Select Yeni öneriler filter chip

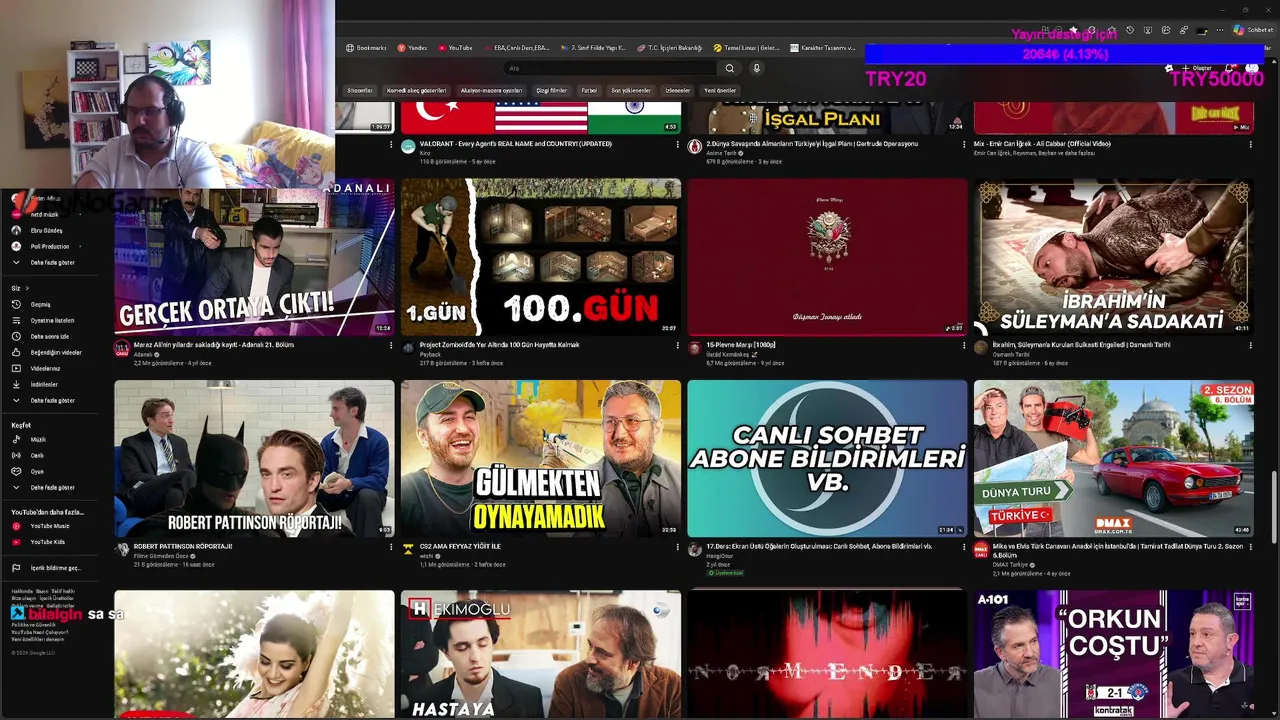pyautogui.click(x=720, y=90)
